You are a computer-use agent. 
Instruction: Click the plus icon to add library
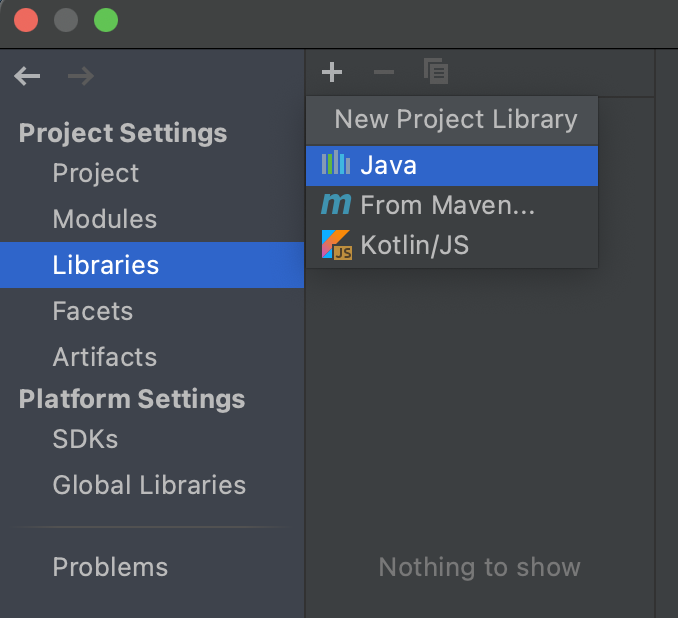click(332, 72)
